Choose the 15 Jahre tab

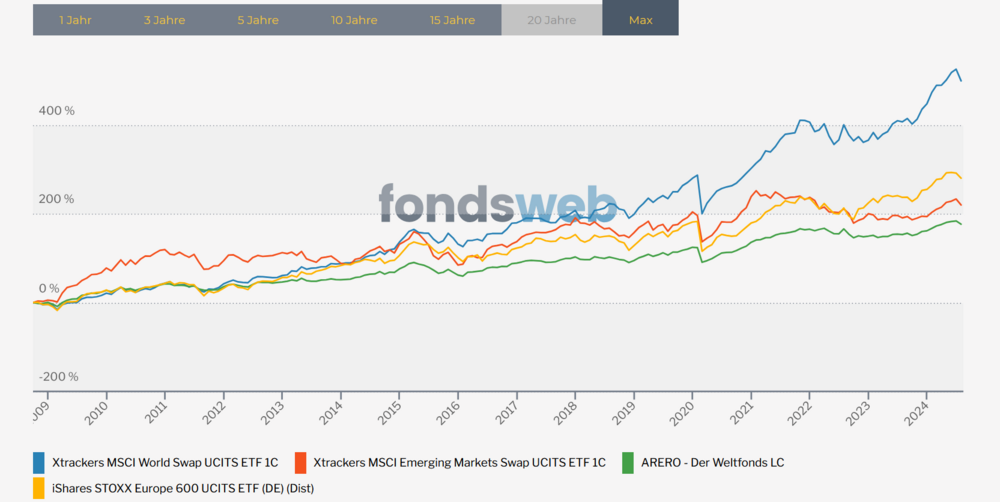pyautogui.click(x=452, y=20)
